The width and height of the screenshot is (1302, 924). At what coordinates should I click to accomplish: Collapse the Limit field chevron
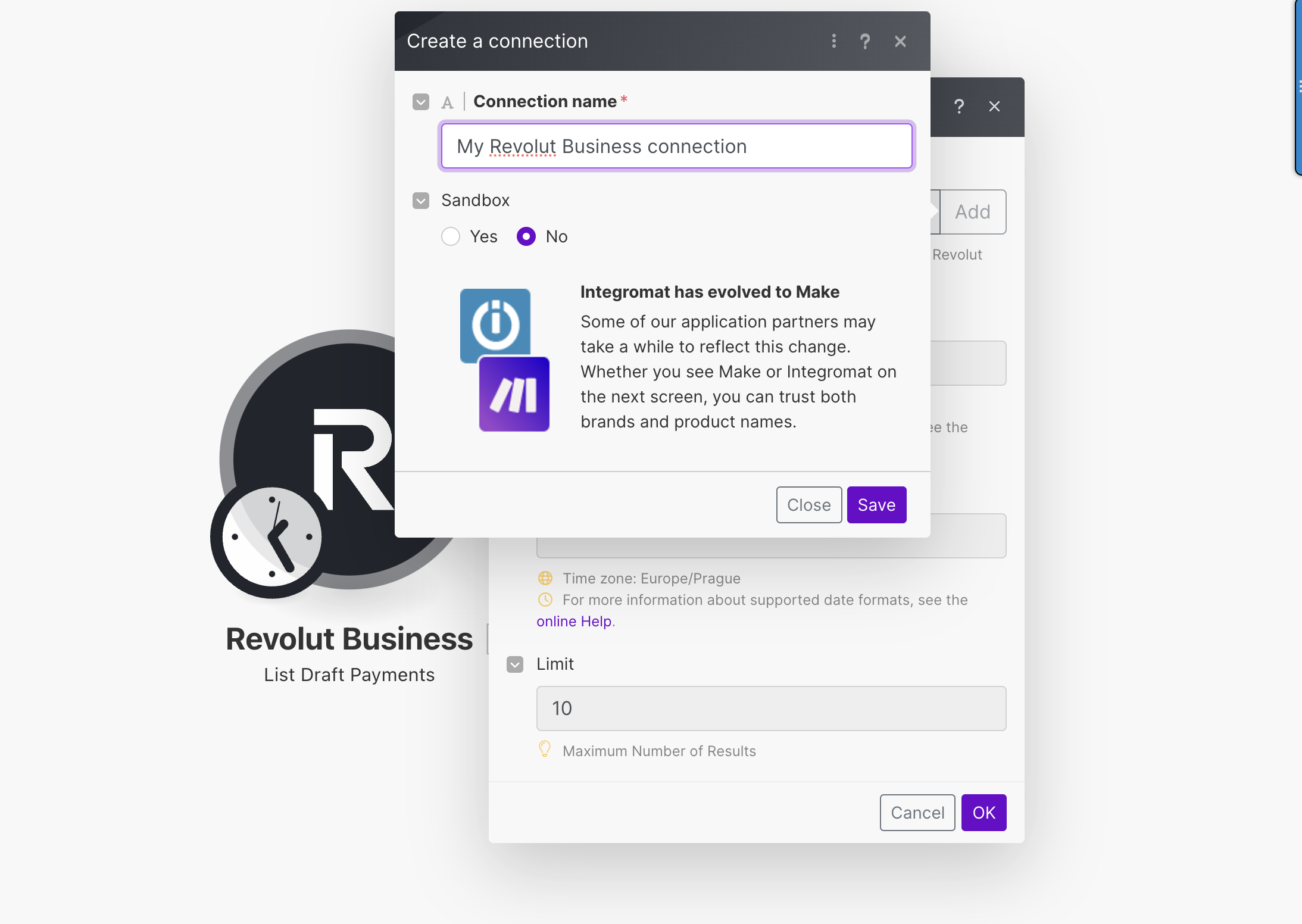coord(515,664)
